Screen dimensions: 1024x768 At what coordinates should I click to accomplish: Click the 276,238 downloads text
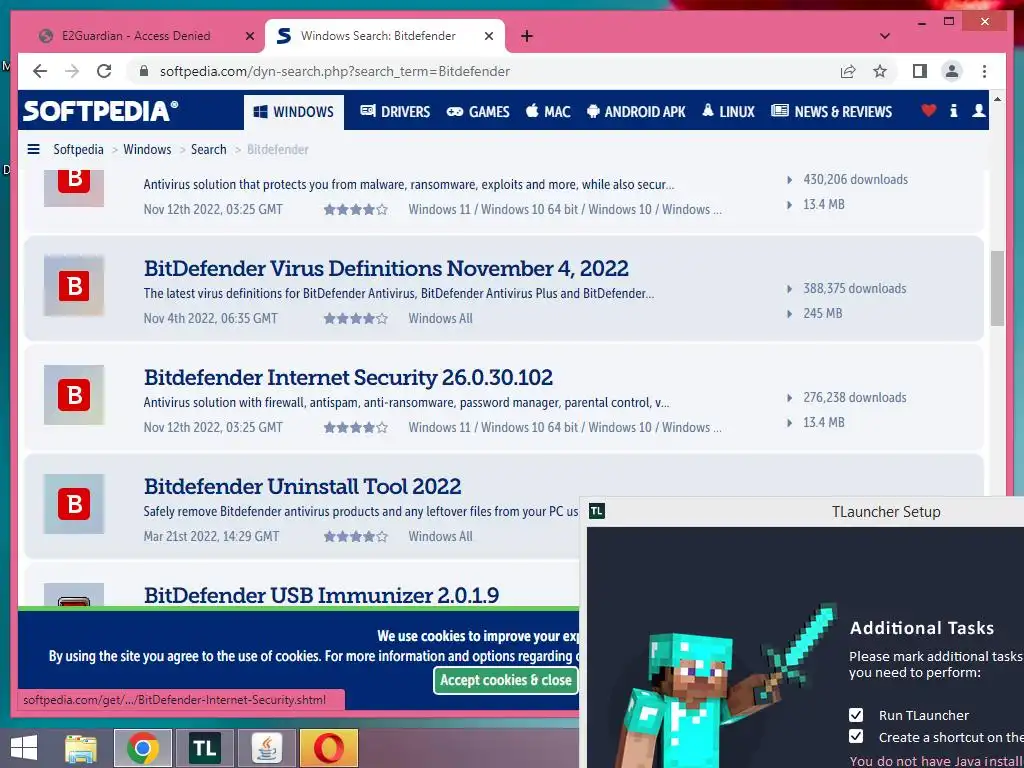854,397
